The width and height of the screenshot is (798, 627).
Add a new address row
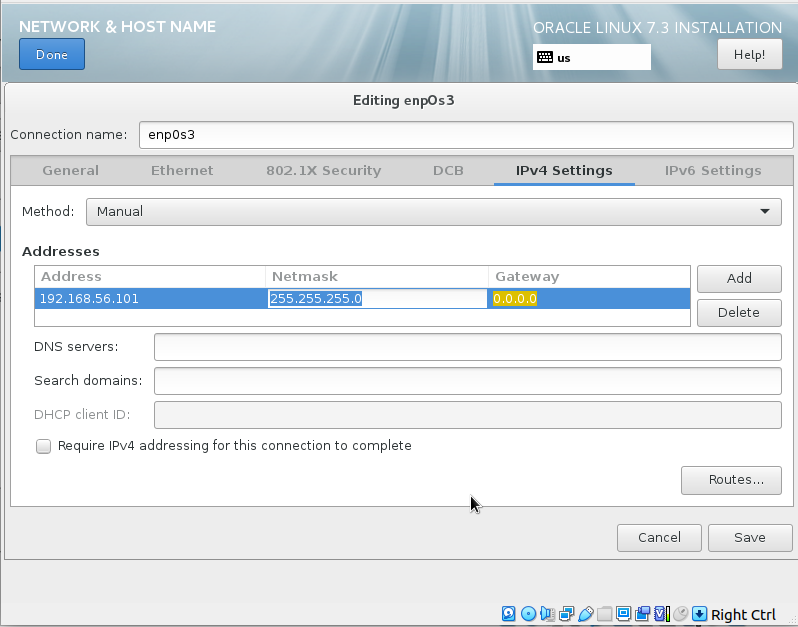tap(739, 278)
